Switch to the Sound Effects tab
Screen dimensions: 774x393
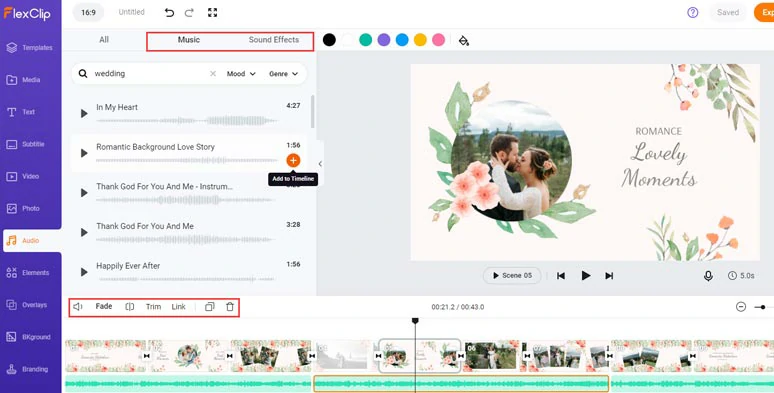(273, 39)
